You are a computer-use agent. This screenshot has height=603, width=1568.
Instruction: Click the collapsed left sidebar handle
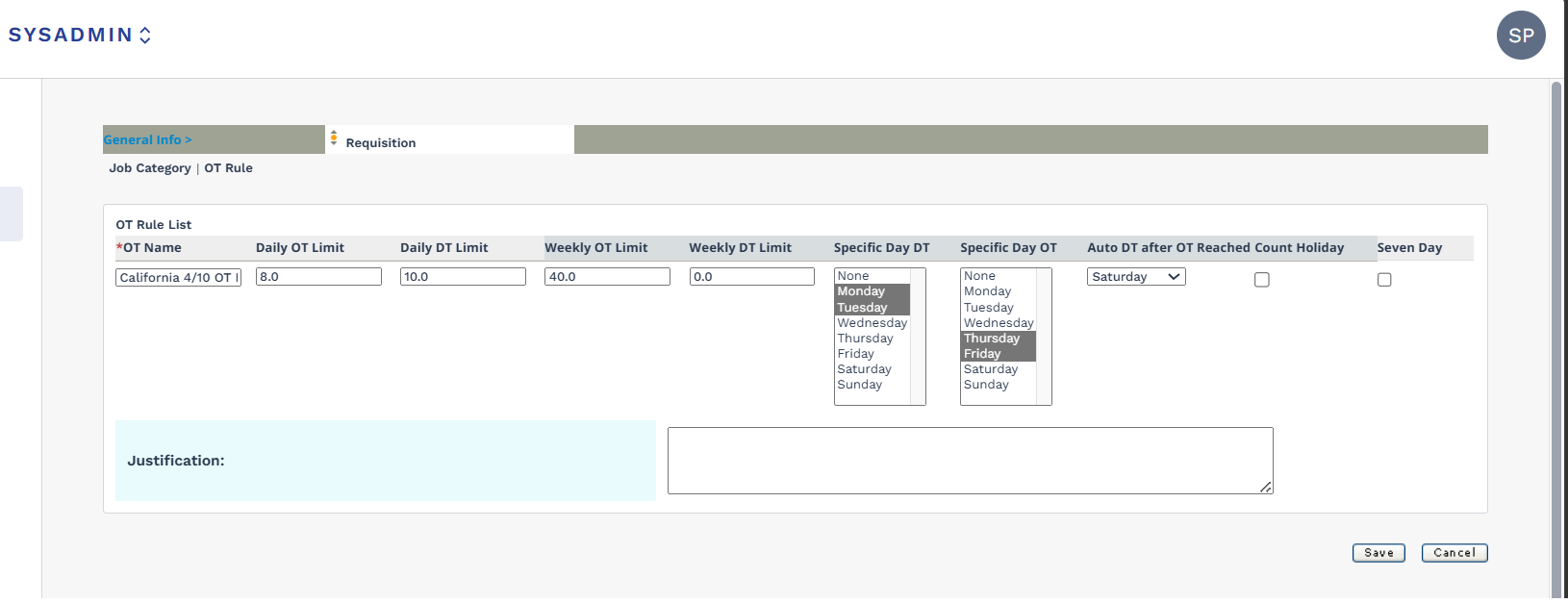pos(11,214)
